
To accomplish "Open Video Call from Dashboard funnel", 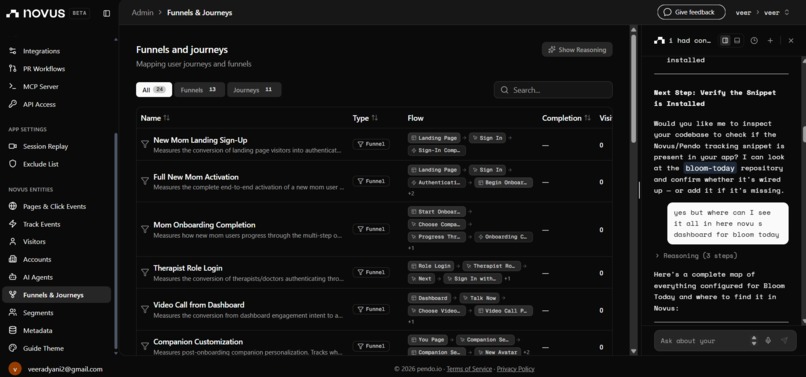I will tap(198, 305).
